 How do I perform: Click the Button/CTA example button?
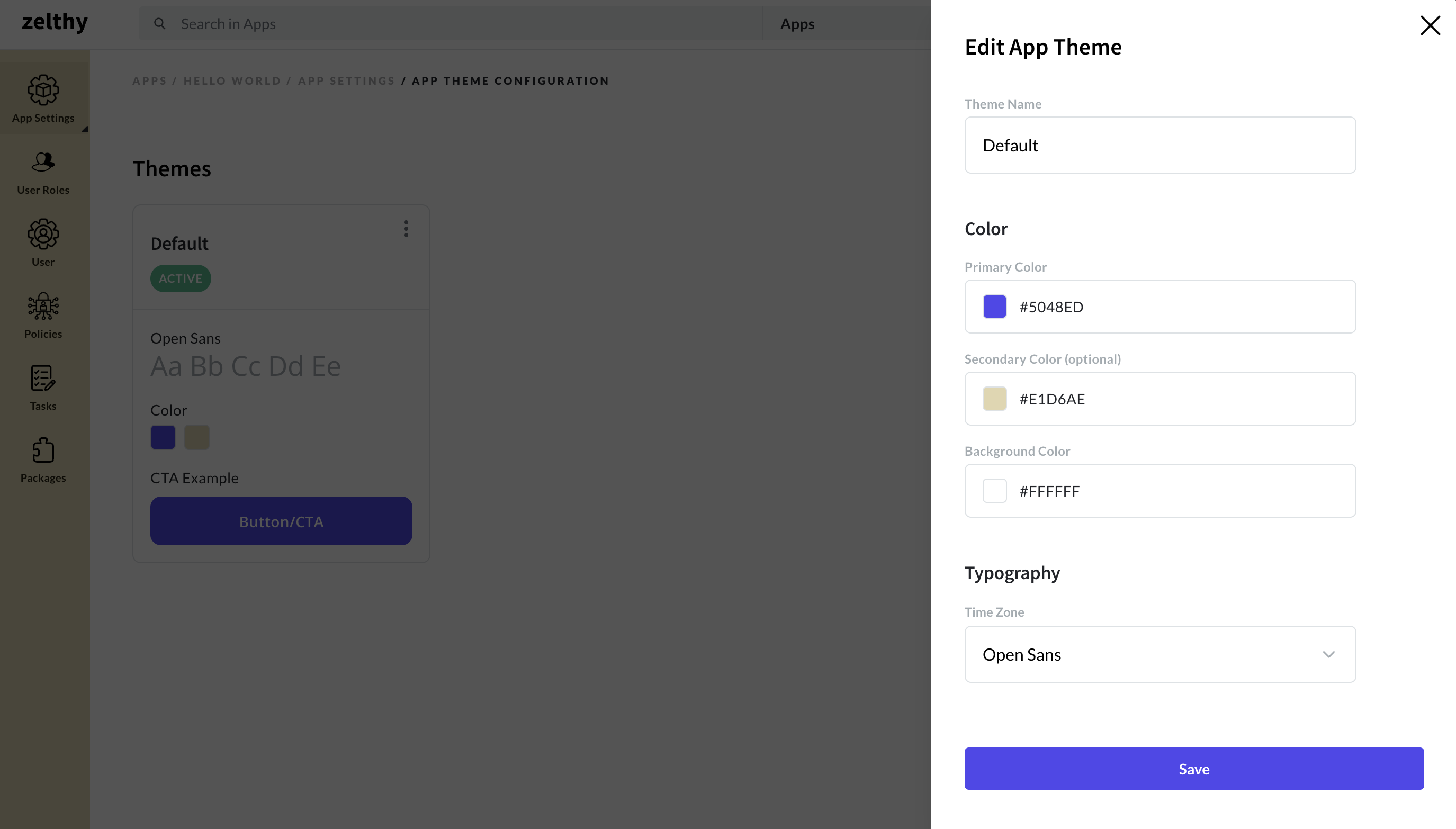[x=281, y=521]
